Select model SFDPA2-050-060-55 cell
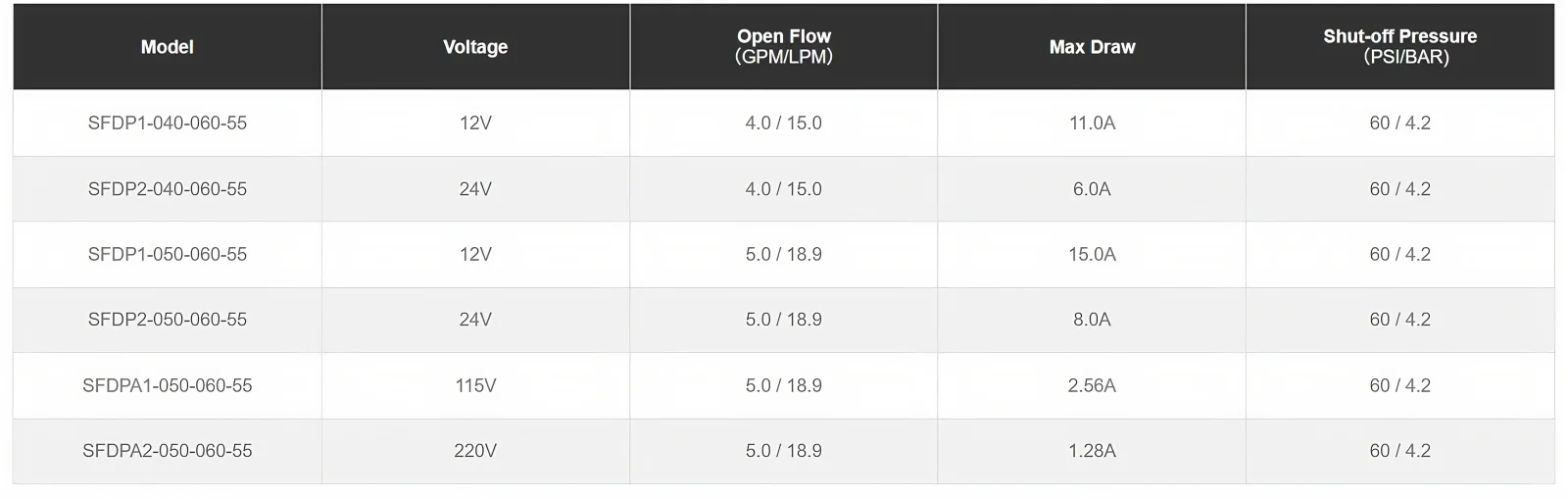Image resolution: width=1568 pixels, height=499 pixels. click(x=168, y=451)
